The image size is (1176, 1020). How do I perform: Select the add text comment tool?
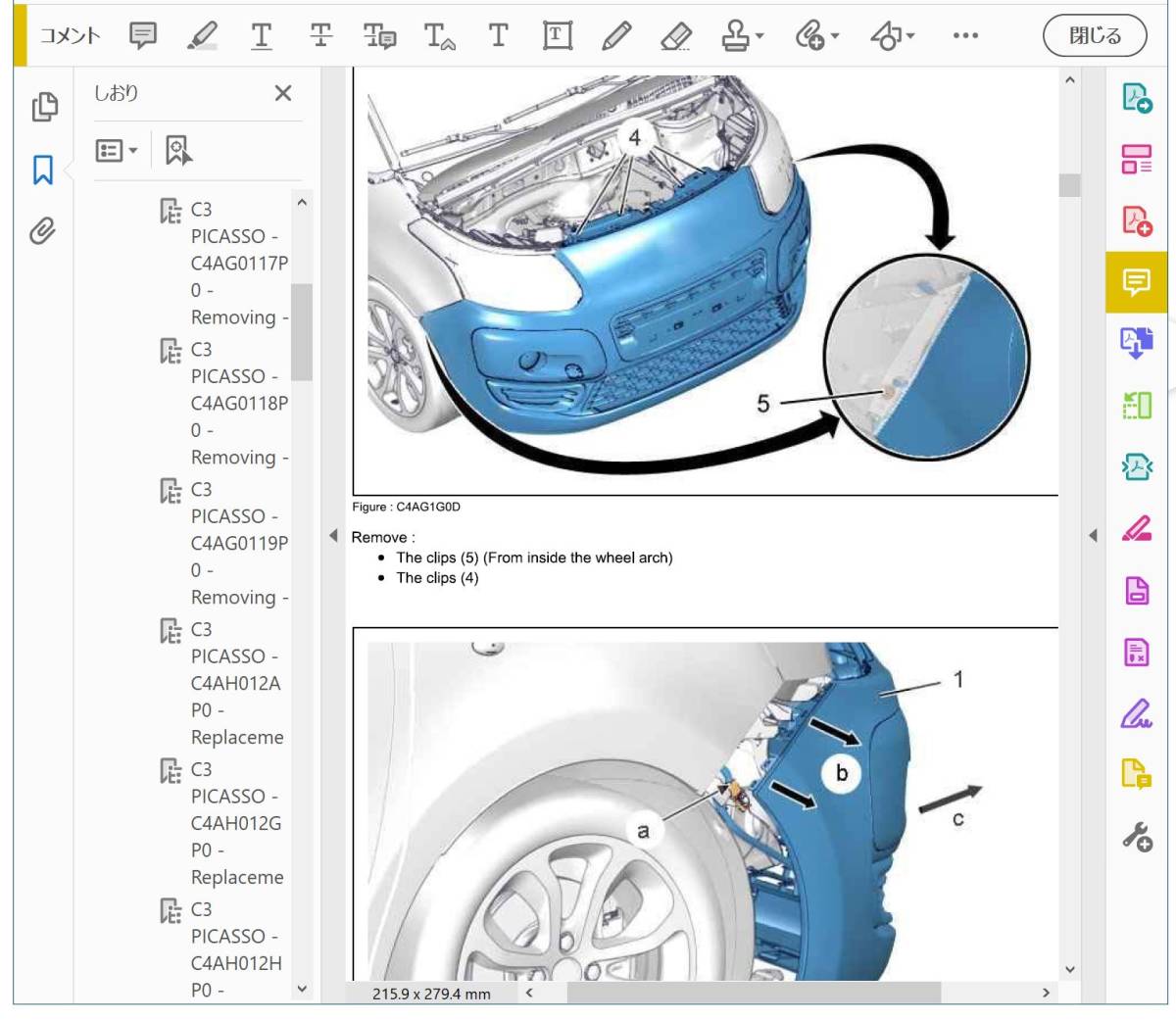coord(499,36)
